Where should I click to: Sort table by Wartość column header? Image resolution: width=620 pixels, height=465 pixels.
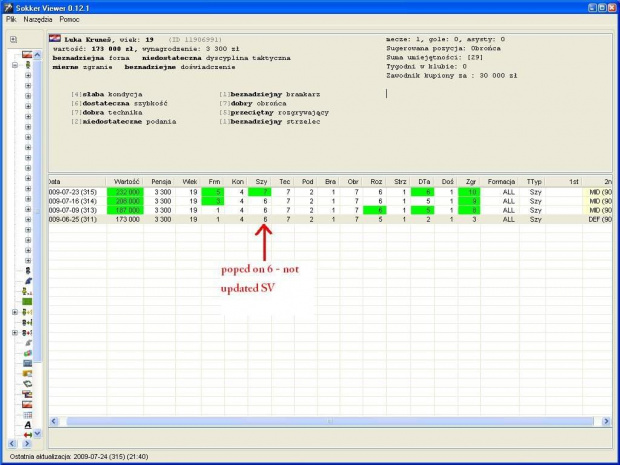[x=127, y=181]
